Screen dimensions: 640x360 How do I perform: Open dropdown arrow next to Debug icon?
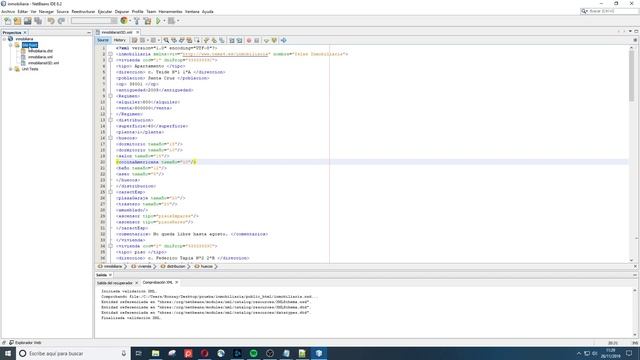coord(178,21)
